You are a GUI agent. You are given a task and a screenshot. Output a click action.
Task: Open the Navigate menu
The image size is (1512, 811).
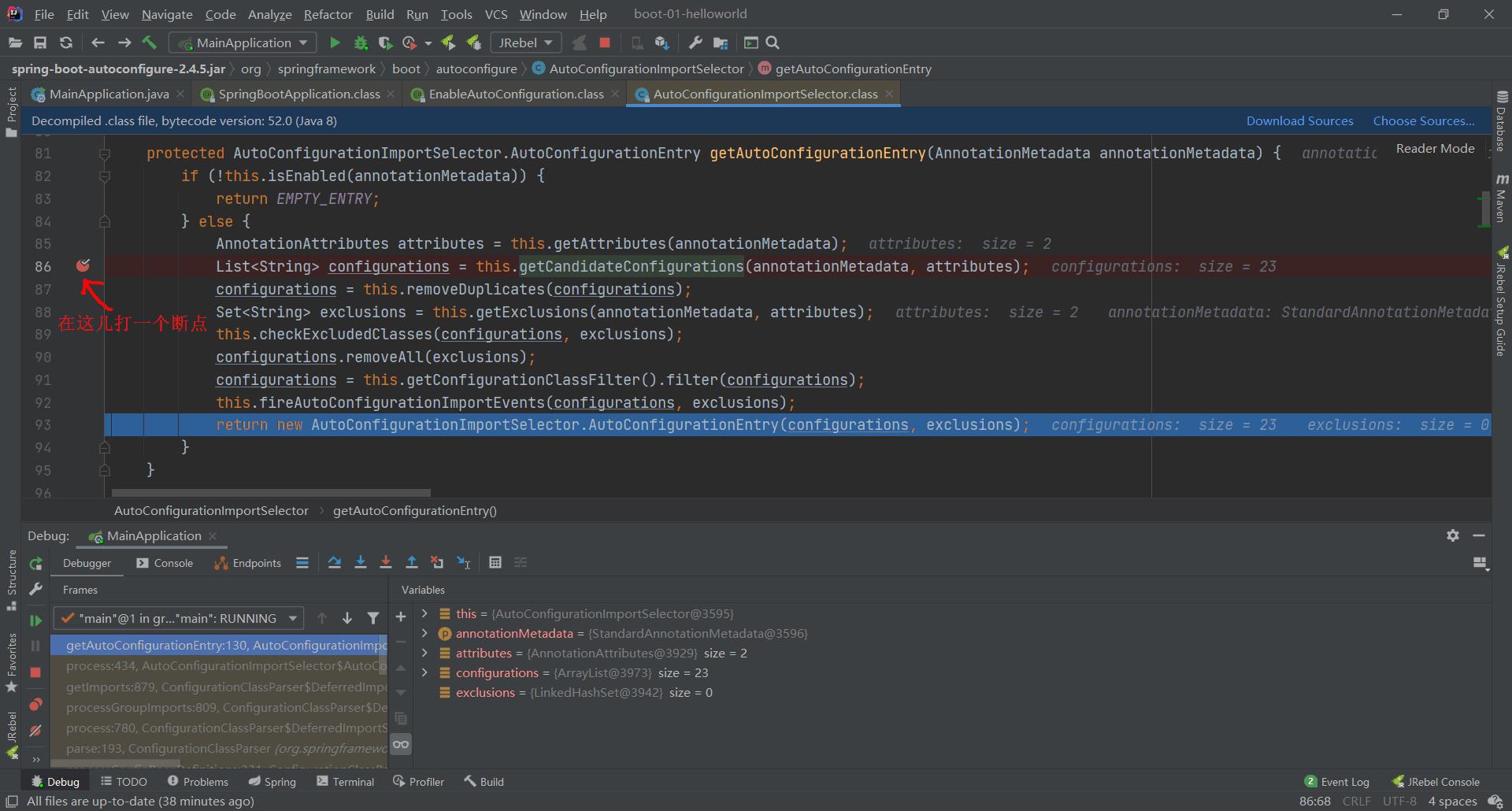click(167, 14)
